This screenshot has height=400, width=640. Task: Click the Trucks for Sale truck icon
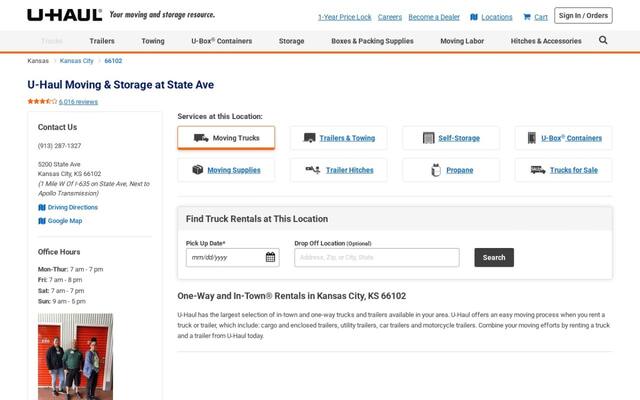click(x=538, y=170)
